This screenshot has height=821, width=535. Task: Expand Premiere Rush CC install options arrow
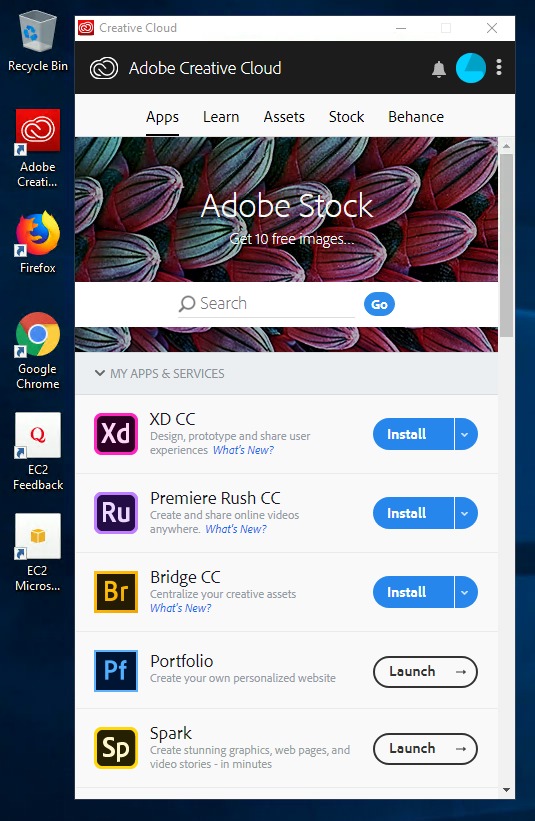coord(466,513)
